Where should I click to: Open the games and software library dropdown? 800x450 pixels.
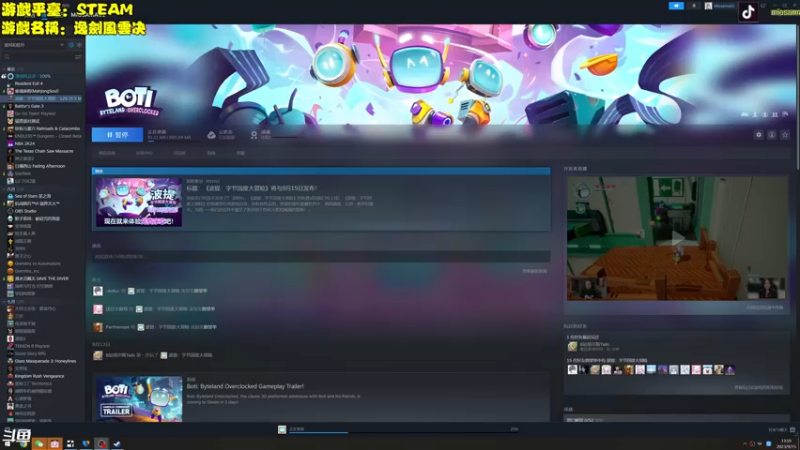coord(34,45)
